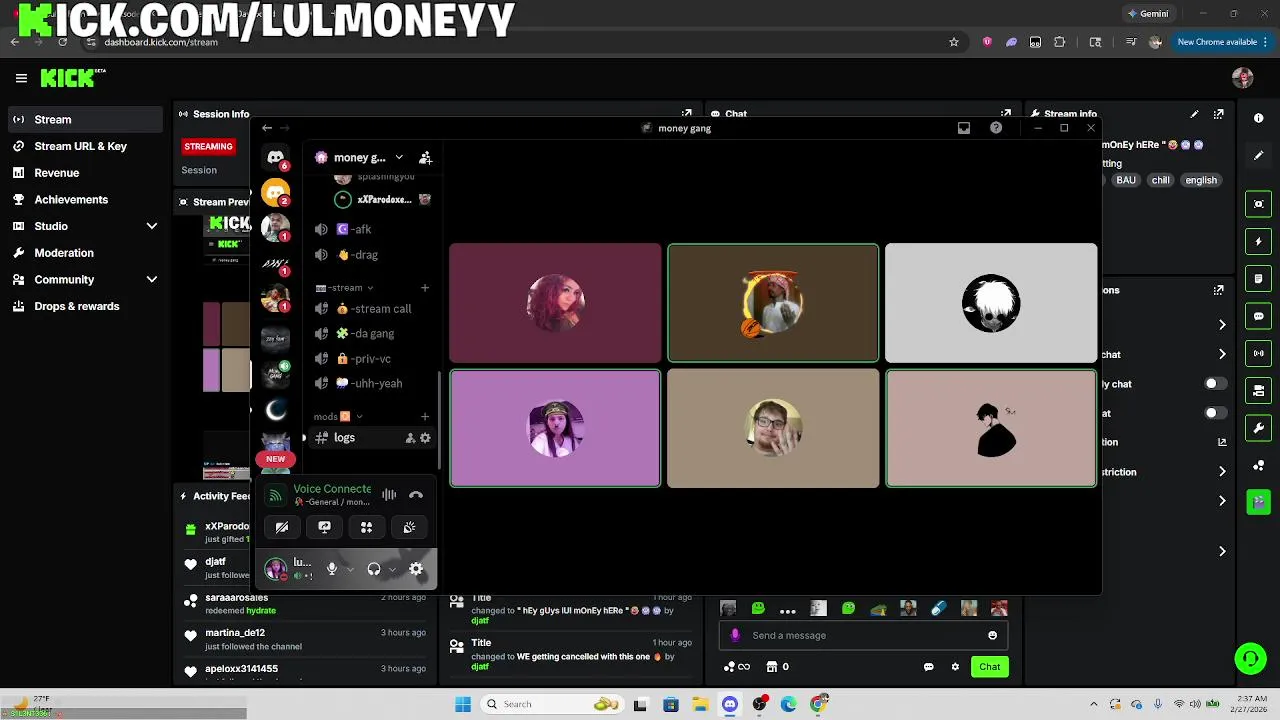1280x720 pixels.
Task: Toggle the 'ly chat' switch in Kick
Action: (x=1214, y=384)
